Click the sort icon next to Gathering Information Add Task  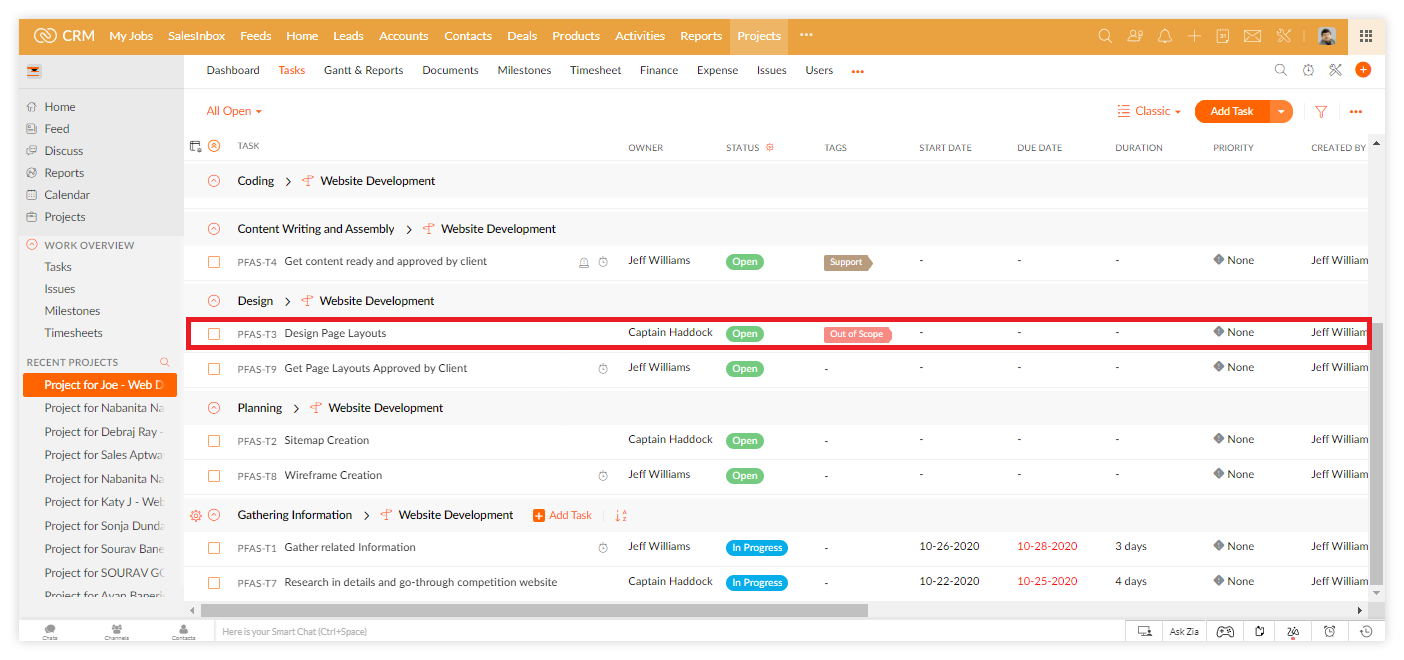pos(621,516)
